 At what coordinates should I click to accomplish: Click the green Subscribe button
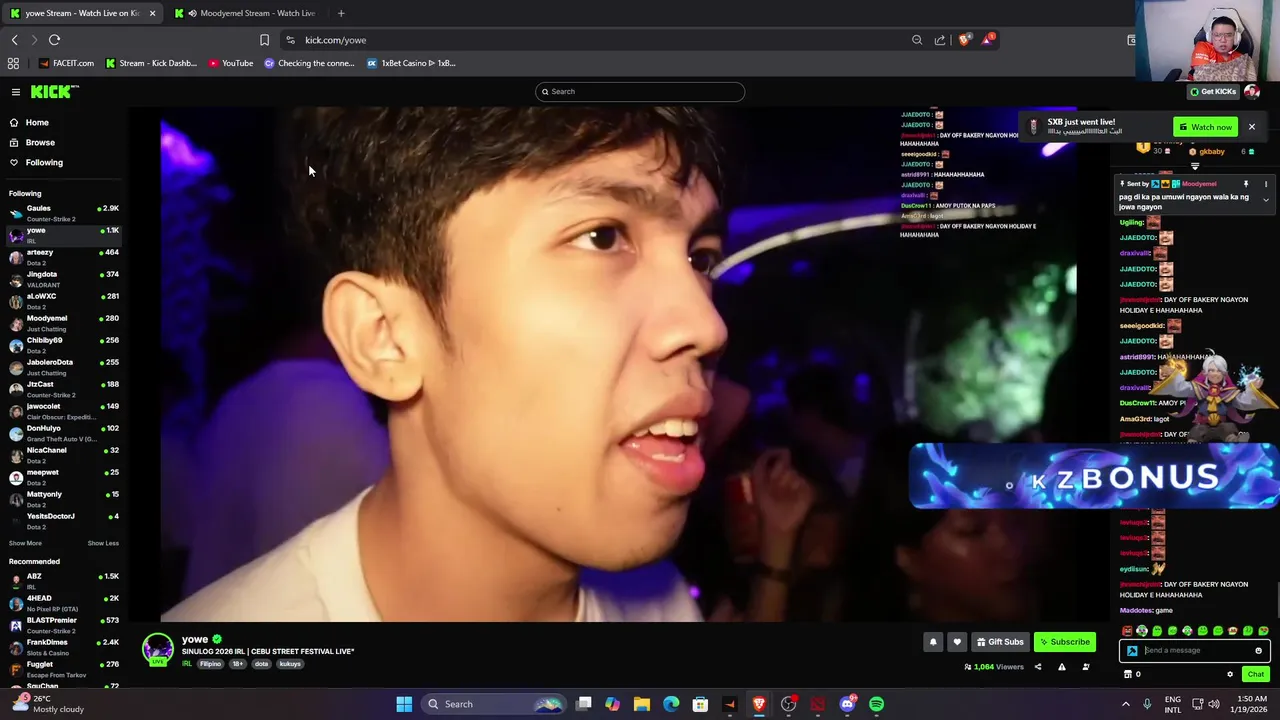point(1065,642)
